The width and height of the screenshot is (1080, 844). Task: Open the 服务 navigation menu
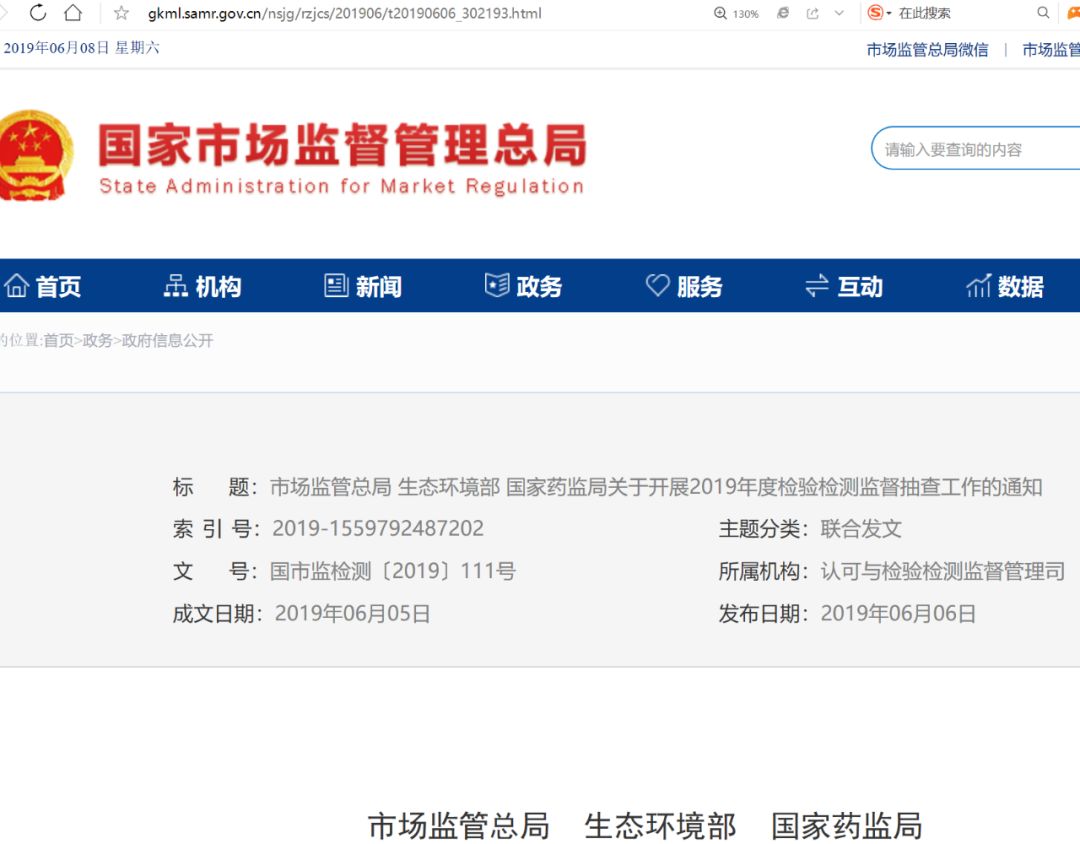[x=700, y=286]
